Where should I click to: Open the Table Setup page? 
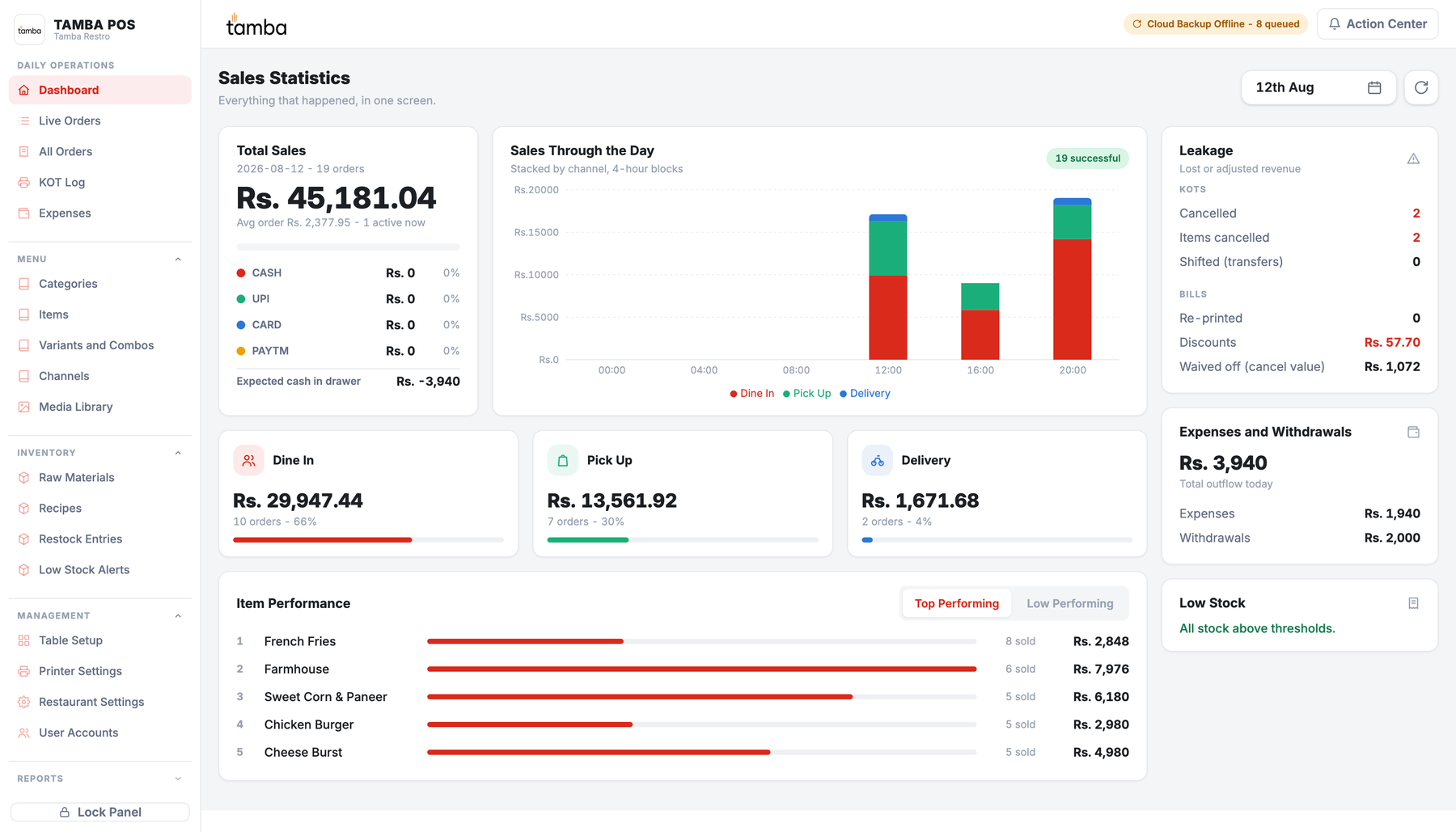(x=100, y=641)
